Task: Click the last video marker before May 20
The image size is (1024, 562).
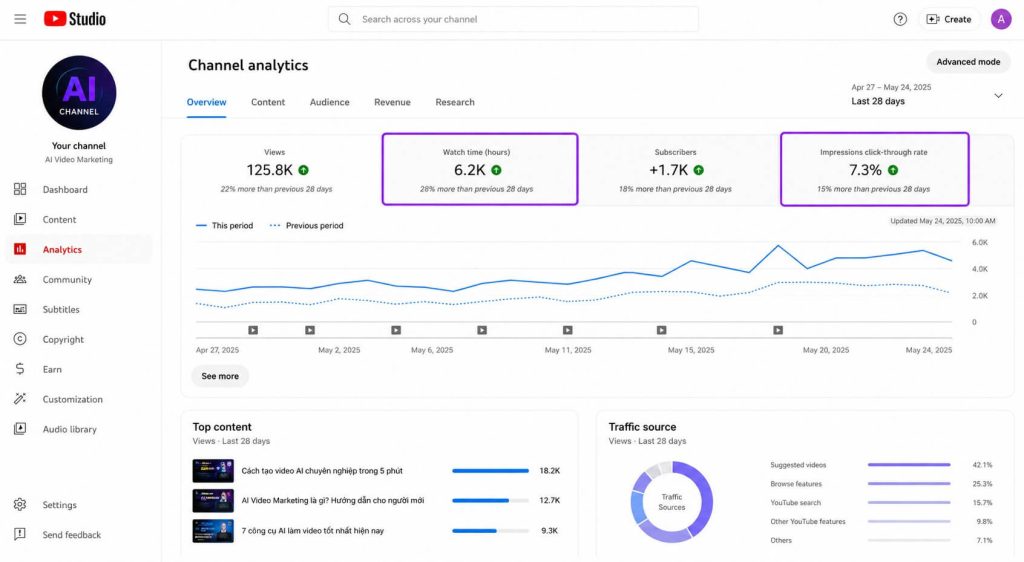Action: click(x=778, y=330)
